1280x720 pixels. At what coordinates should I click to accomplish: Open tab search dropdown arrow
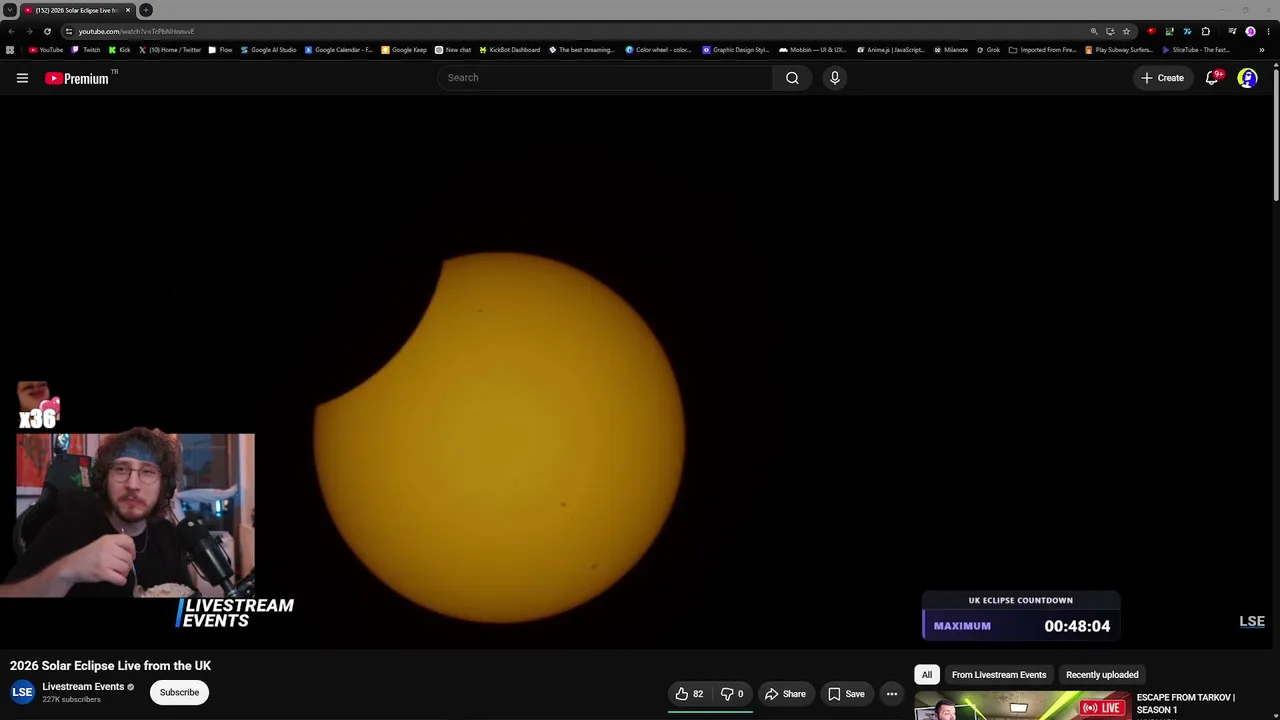pos(9,10)
